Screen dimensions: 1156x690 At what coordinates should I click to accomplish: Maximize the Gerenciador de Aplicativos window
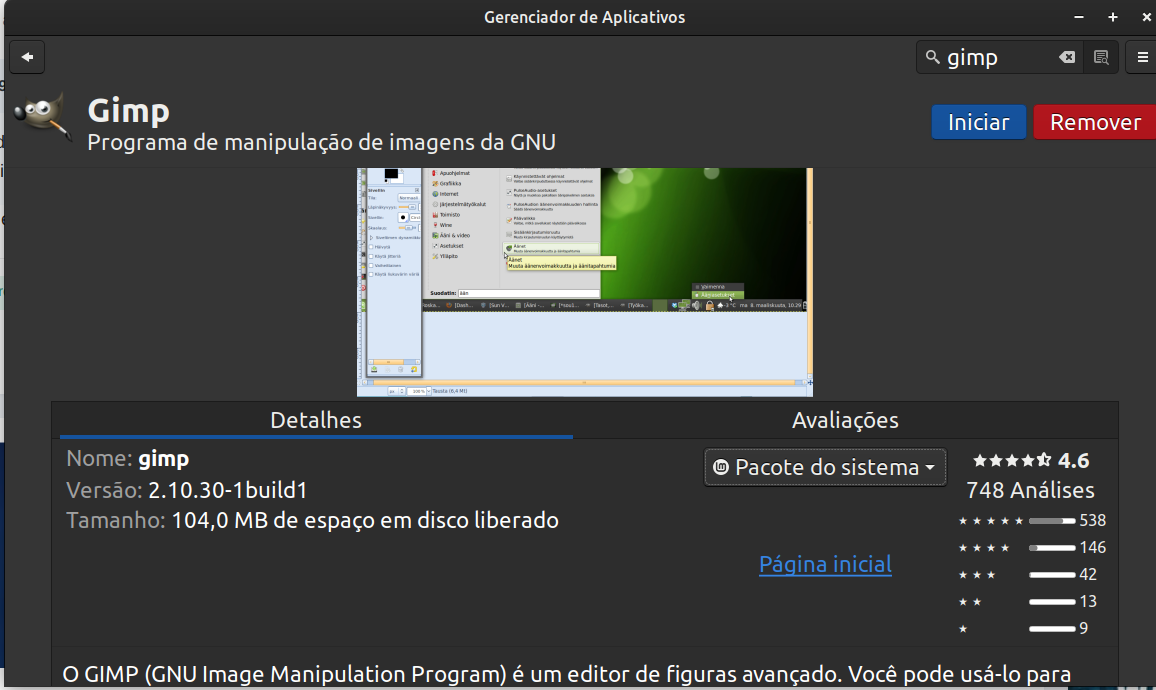(1113, 17)
